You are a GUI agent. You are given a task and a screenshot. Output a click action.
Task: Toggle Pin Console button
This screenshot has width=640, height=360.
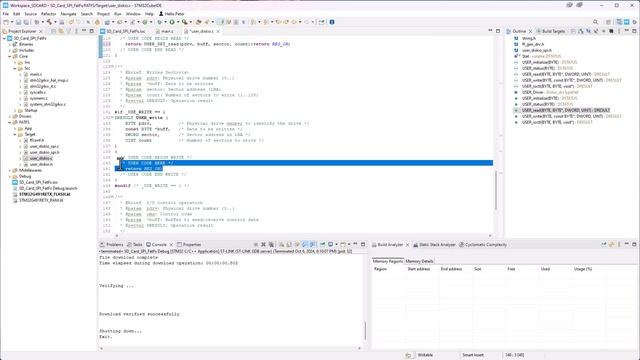322,244
